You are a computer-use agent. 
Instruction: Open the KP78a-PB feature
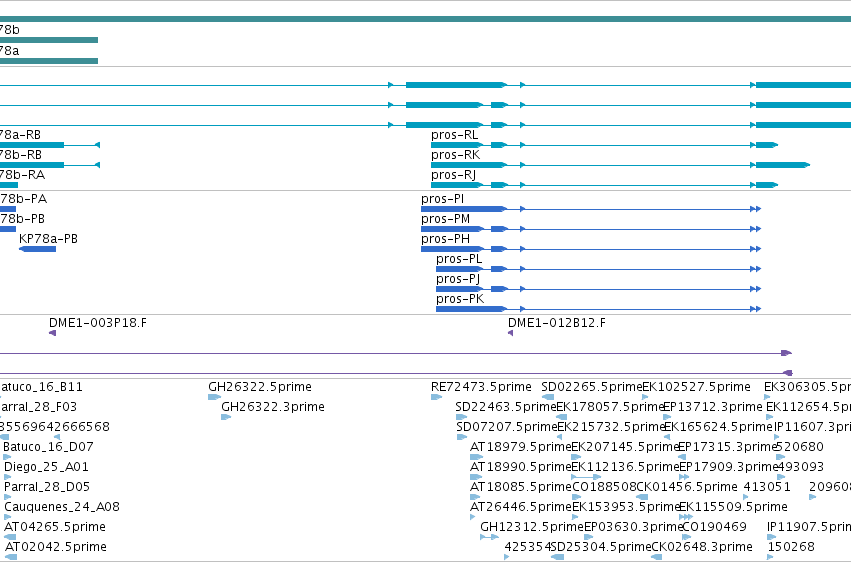48,239
